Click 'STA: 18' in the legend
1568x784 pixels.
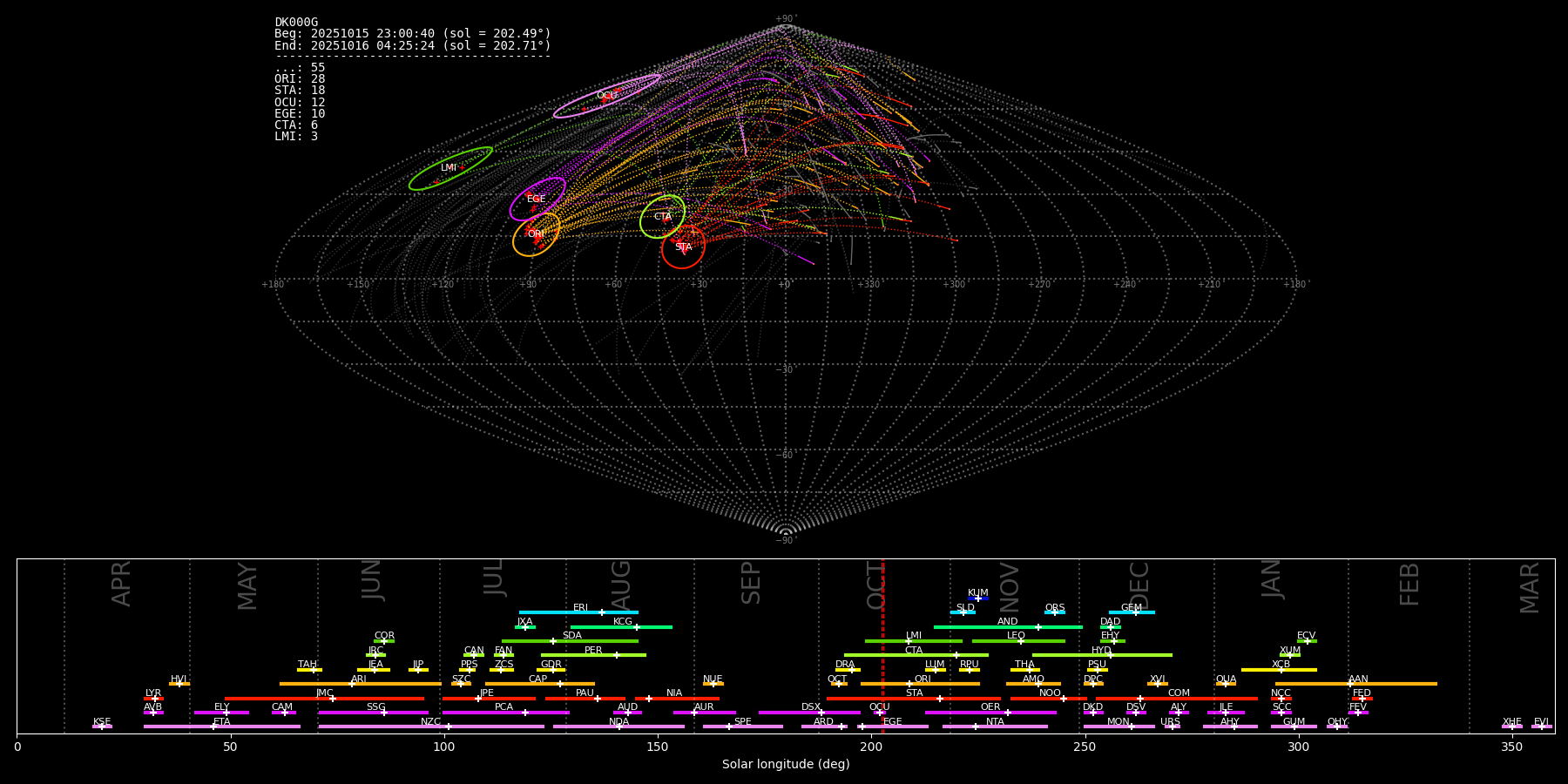click(x=300, y=91)
